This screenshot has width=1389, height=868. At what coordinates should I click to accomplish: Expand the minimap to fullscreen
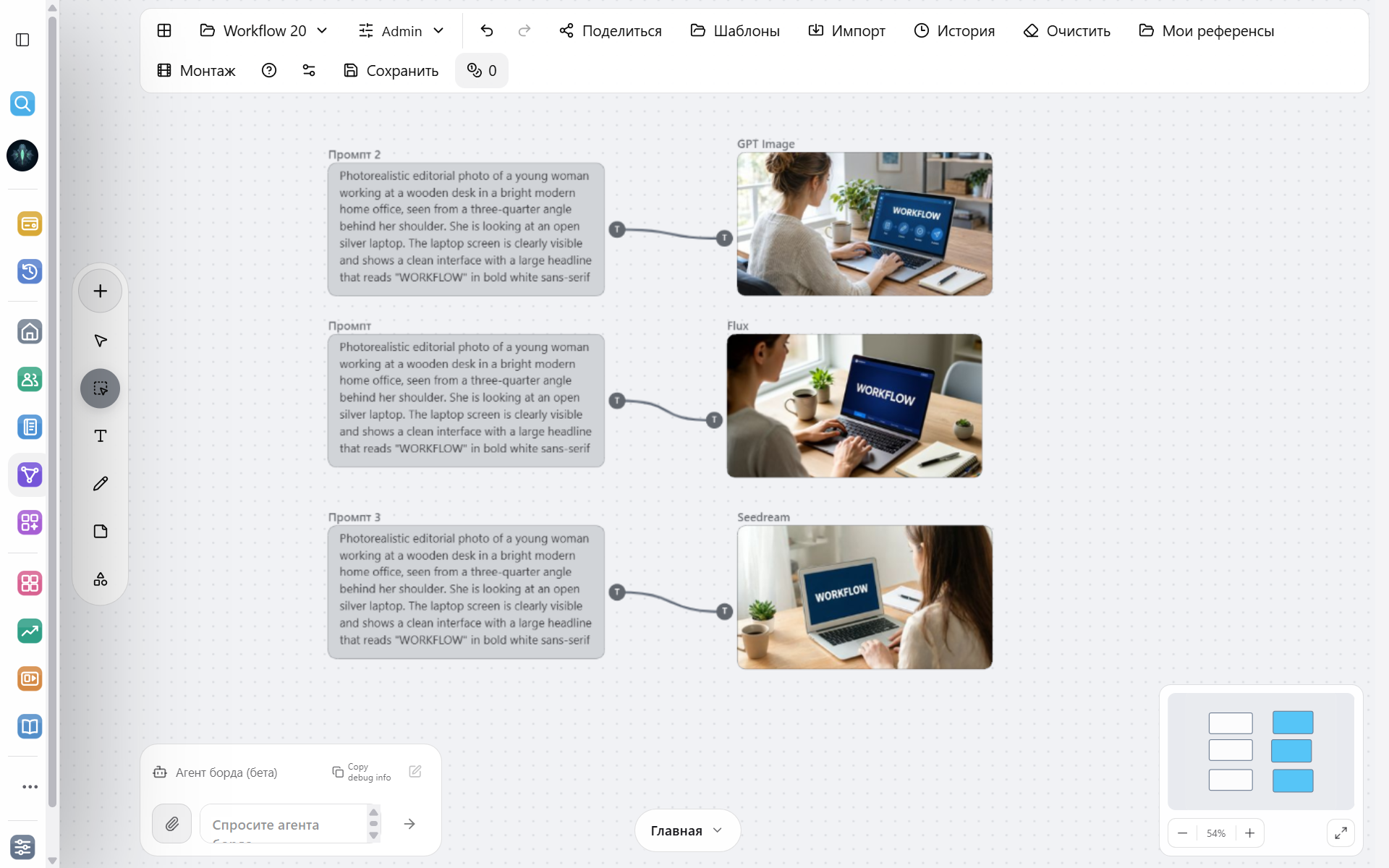coord(1341,833)
